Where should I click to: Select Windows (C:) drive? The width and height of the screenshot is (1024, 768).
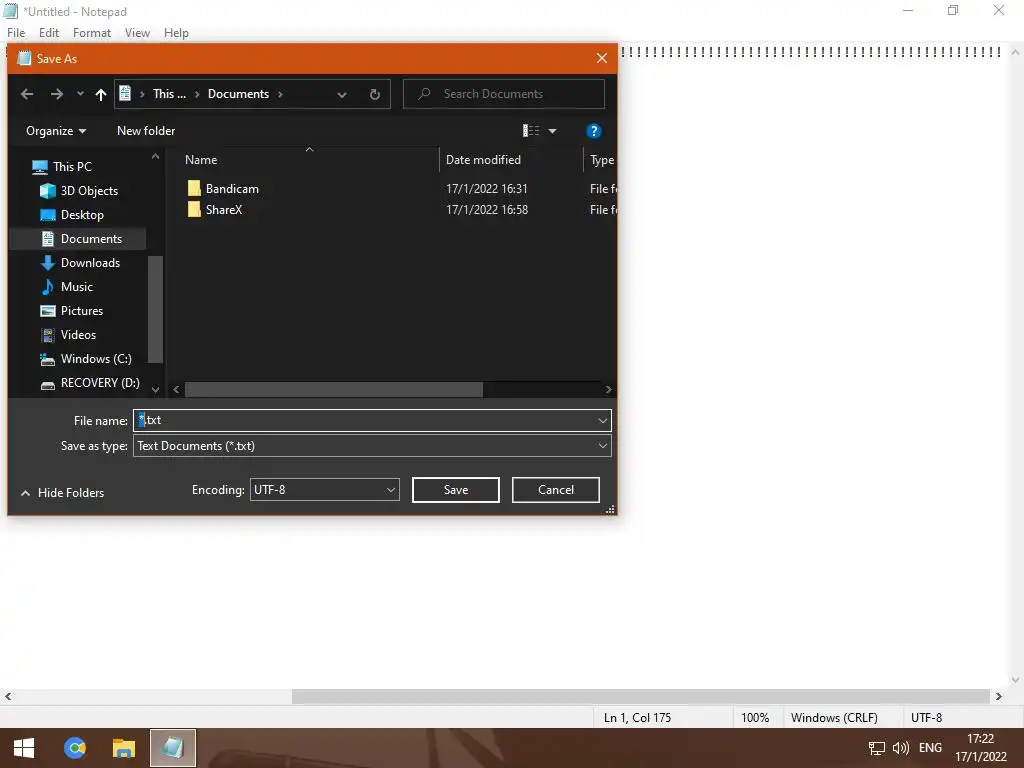coord(96,359)
